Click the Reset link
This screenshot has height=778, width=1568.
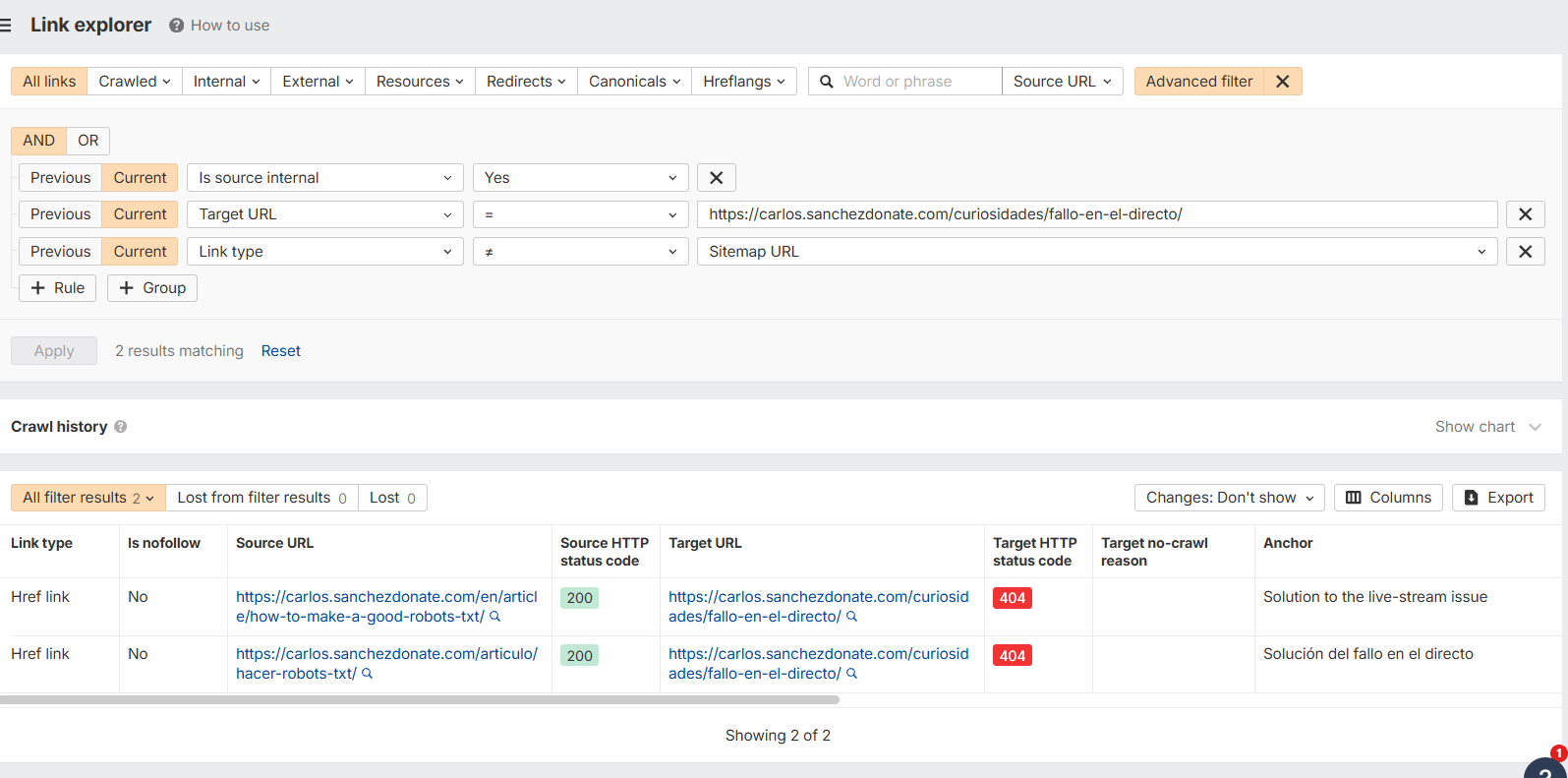[280, 351]
